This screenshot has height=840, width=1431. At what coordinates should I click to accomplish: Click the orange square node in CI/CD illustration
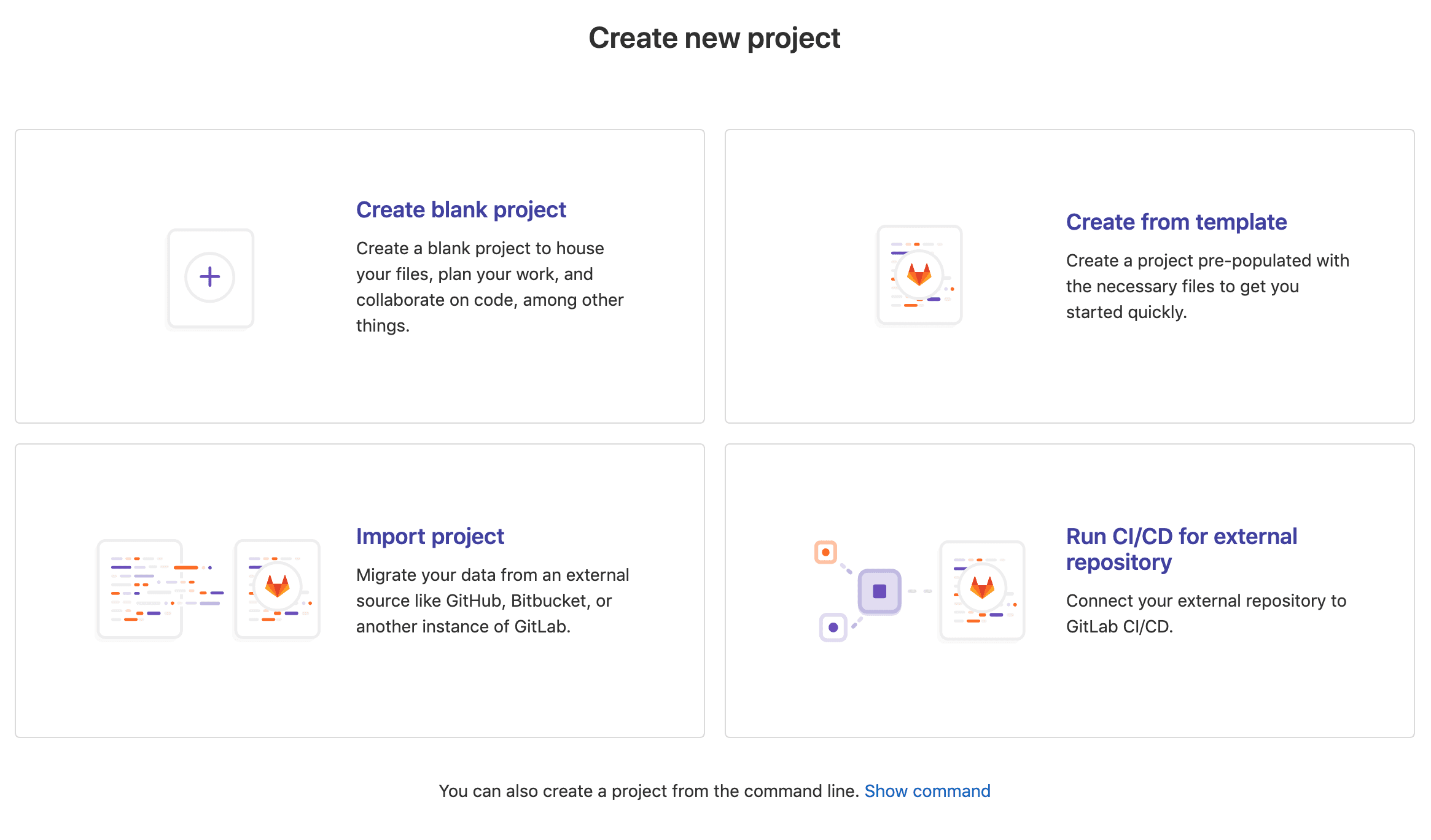coord(825,552)
